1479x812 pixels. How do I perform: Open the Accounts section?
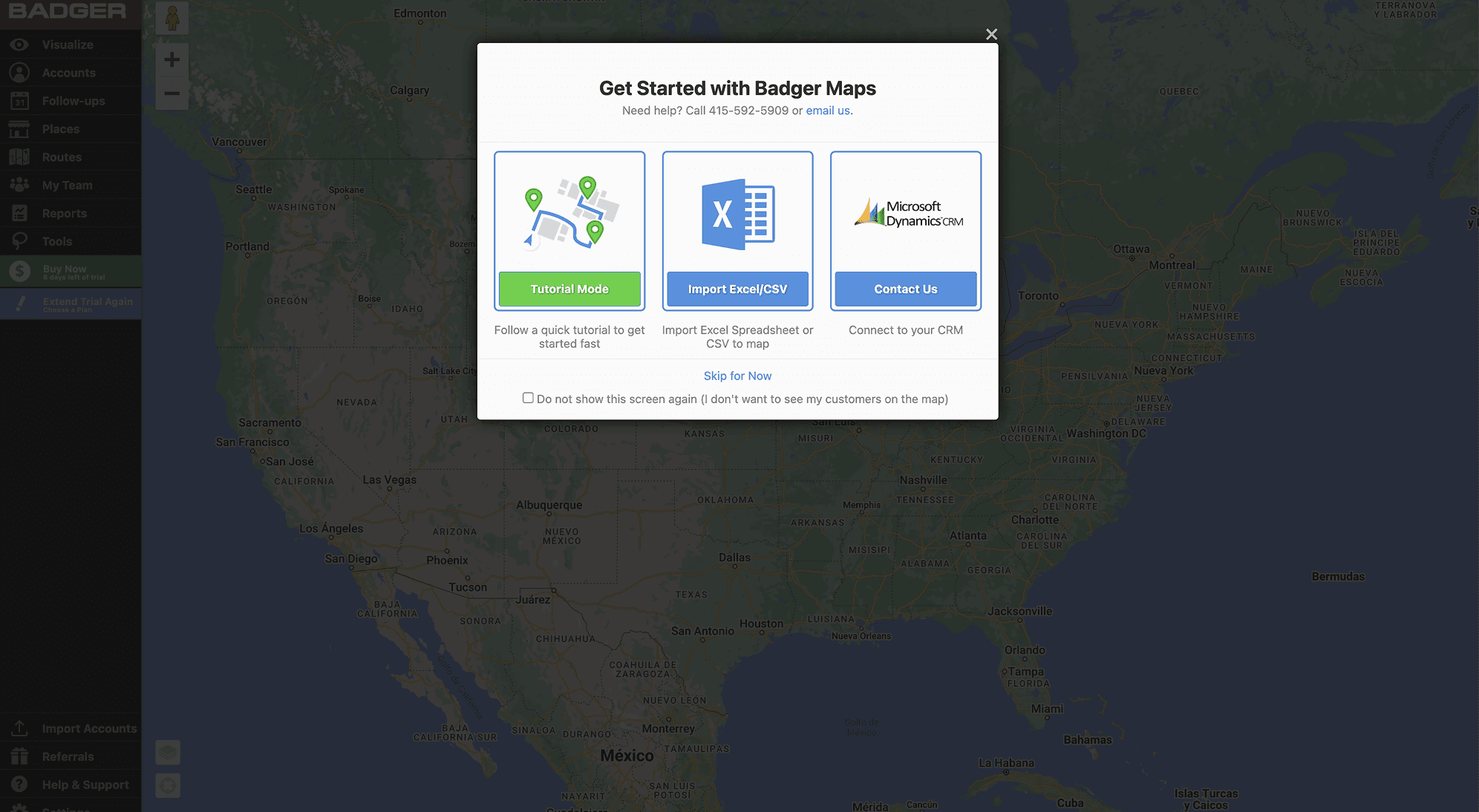(x=68, y=73)
